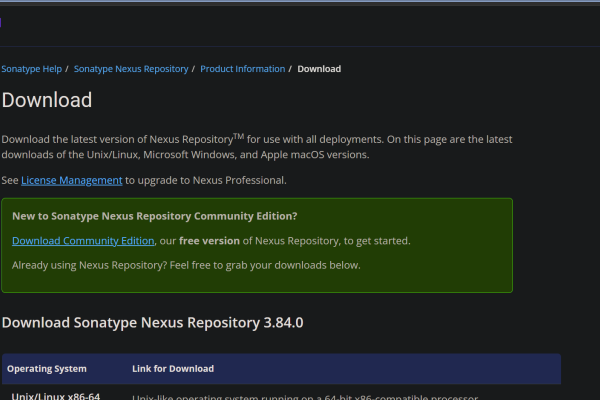Image resolution: width=600 pixels, height=400 pixels.
Task: Click the 'Already using Nexus Repository?' sentence
Action: (x=186, y=265)
